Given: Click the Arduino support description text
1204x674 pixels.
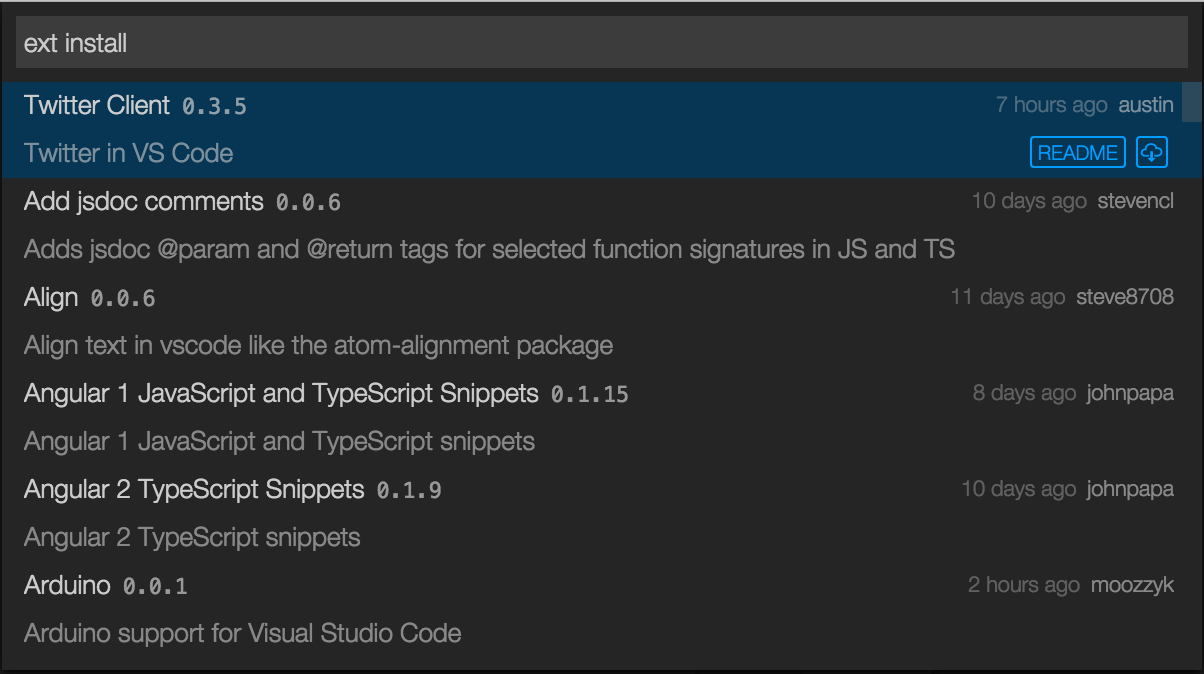Looking at the screenshot, I should [x=243, y=633].
